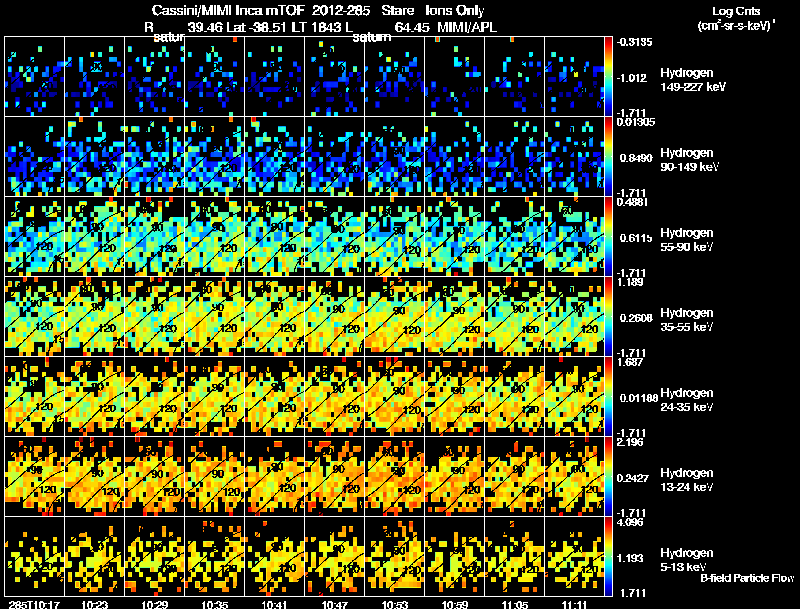Image resolution: width=800 pixels, height=609 pixels.
Task: Click the 'B-field Particle Flow' legend text
Action: point(747,578)
